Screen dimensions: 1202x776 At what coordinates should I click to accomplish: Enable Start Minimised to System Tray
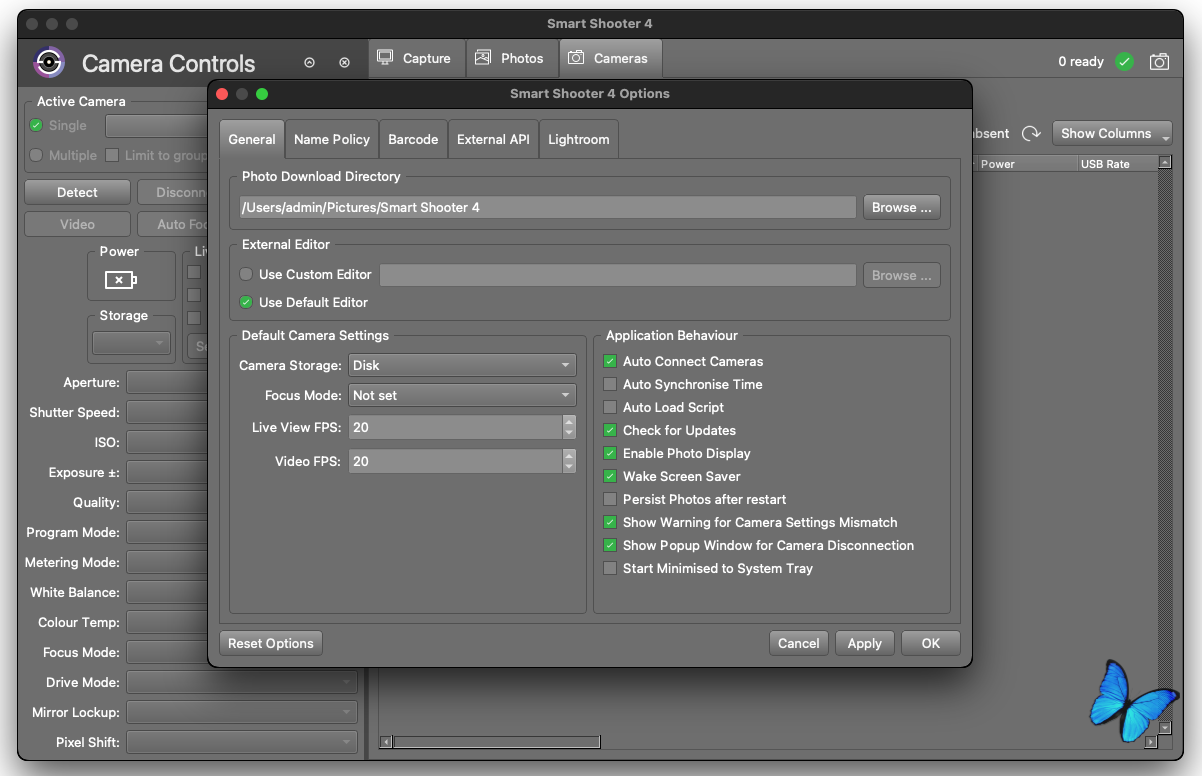pyautogui.click(x=610, y=568)
